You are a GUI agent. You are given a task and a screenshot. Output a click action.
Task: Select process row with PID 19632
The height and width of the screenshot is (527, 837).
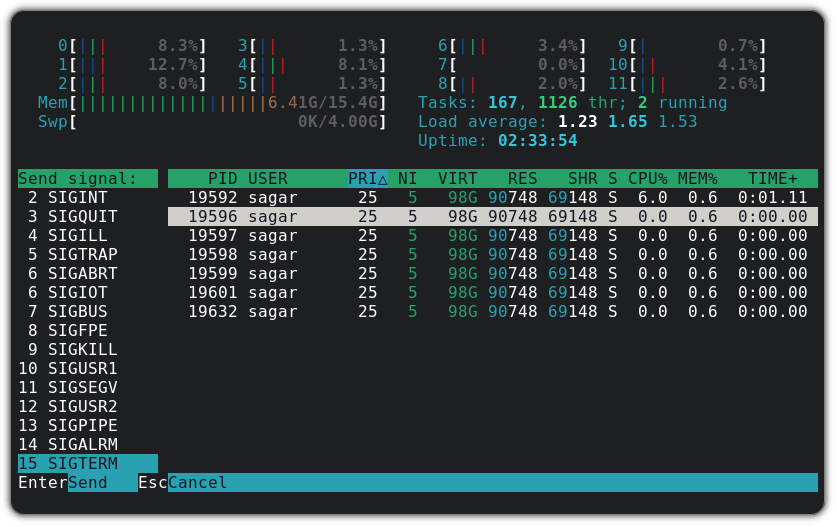(x=492, y=312)
